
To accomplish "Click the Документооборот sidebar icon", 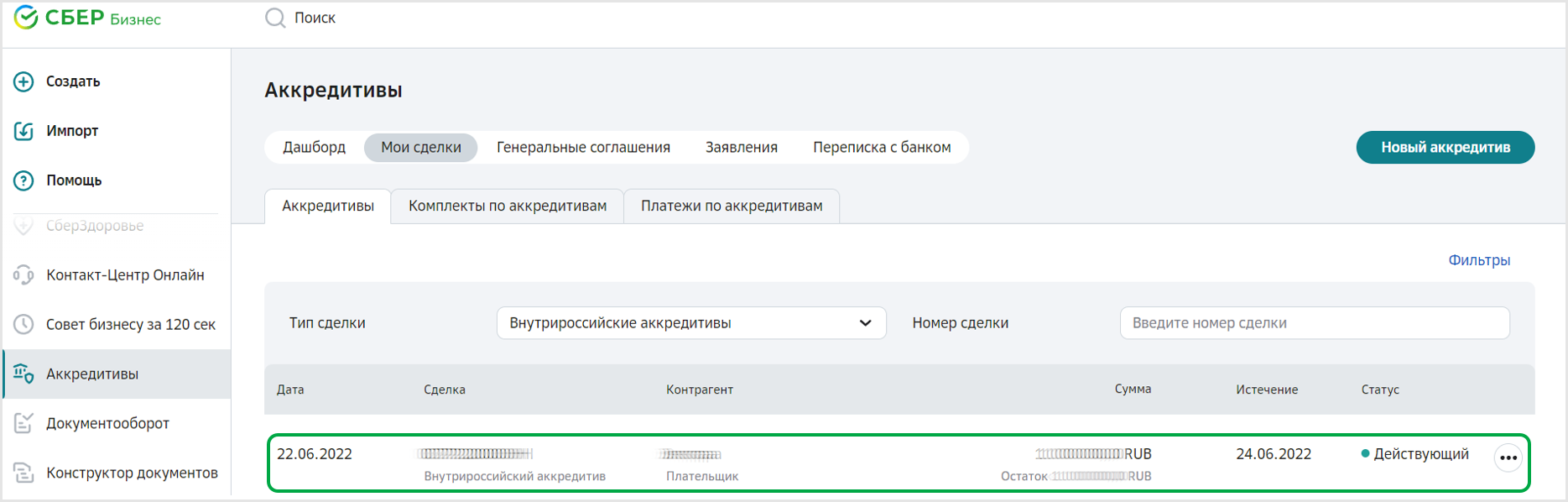I will point(23,423).
